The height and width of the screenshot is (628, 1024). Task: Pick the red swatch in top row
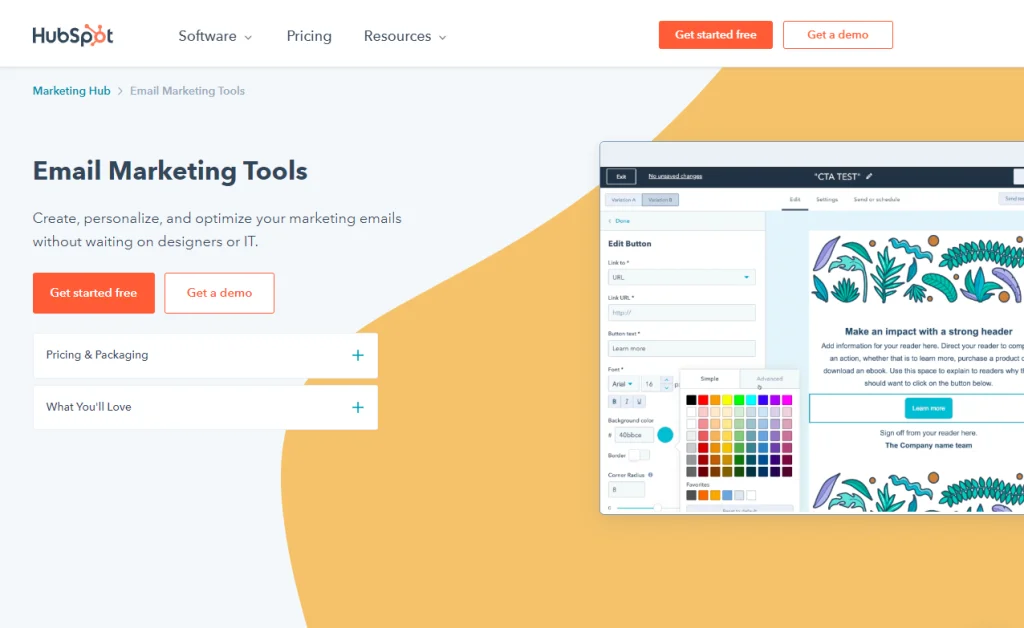pyautogui.click(x=703, y=400)
